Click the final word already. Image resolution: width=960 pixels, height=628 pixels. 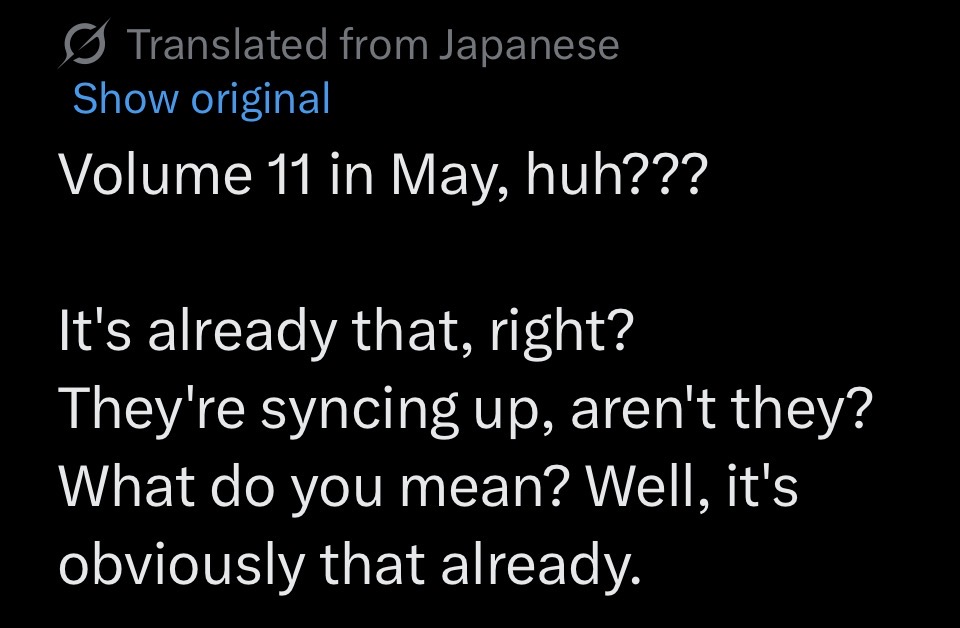click(x=537, y=567)
